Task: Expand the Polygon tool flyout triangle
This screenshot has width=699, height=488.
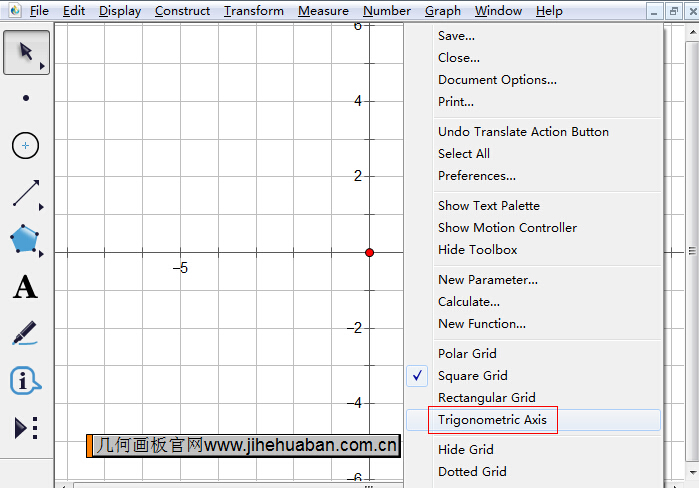Action: (41, 254)
